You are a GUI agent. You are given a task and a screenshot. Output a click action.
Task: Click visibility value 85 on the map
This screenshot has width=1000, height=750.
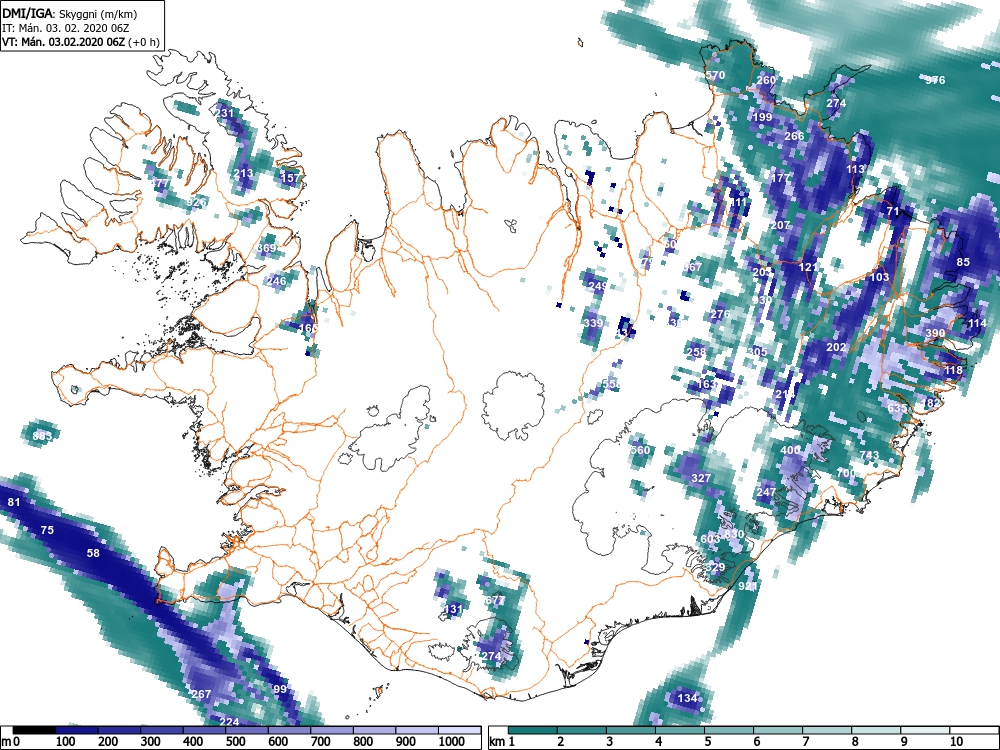point(963,262)
